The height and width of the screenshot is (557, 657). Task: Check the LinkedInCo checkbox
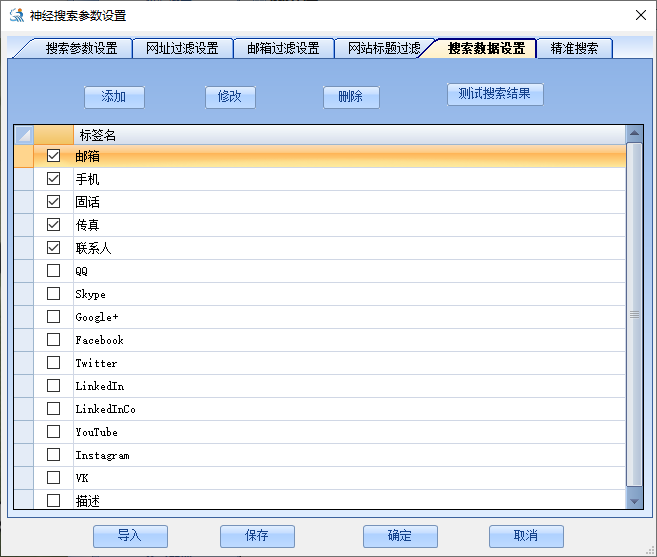(53, 409)
